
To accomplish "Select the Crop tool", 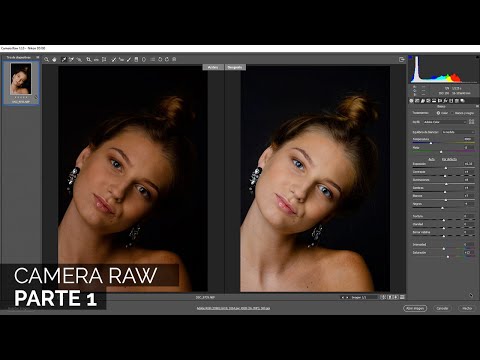I will pyautogui.click(x=89, y=59).
